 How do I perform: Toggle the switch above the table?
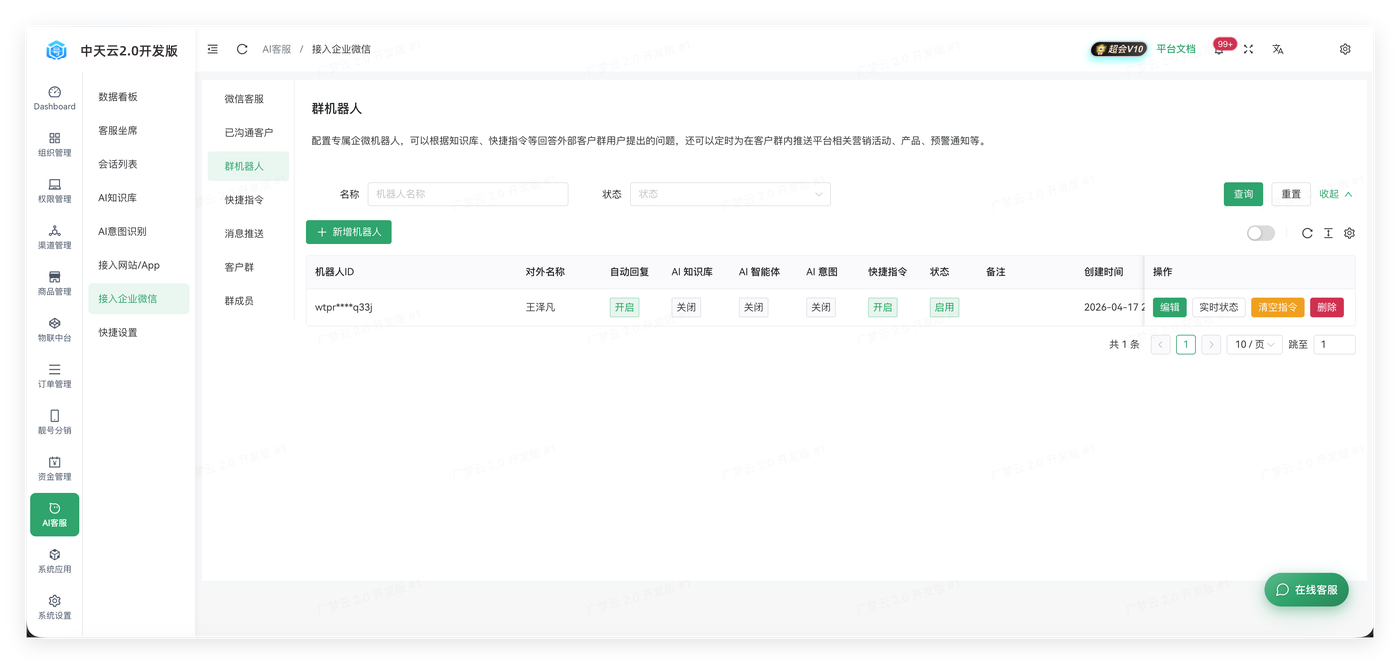click(1261, 233)
